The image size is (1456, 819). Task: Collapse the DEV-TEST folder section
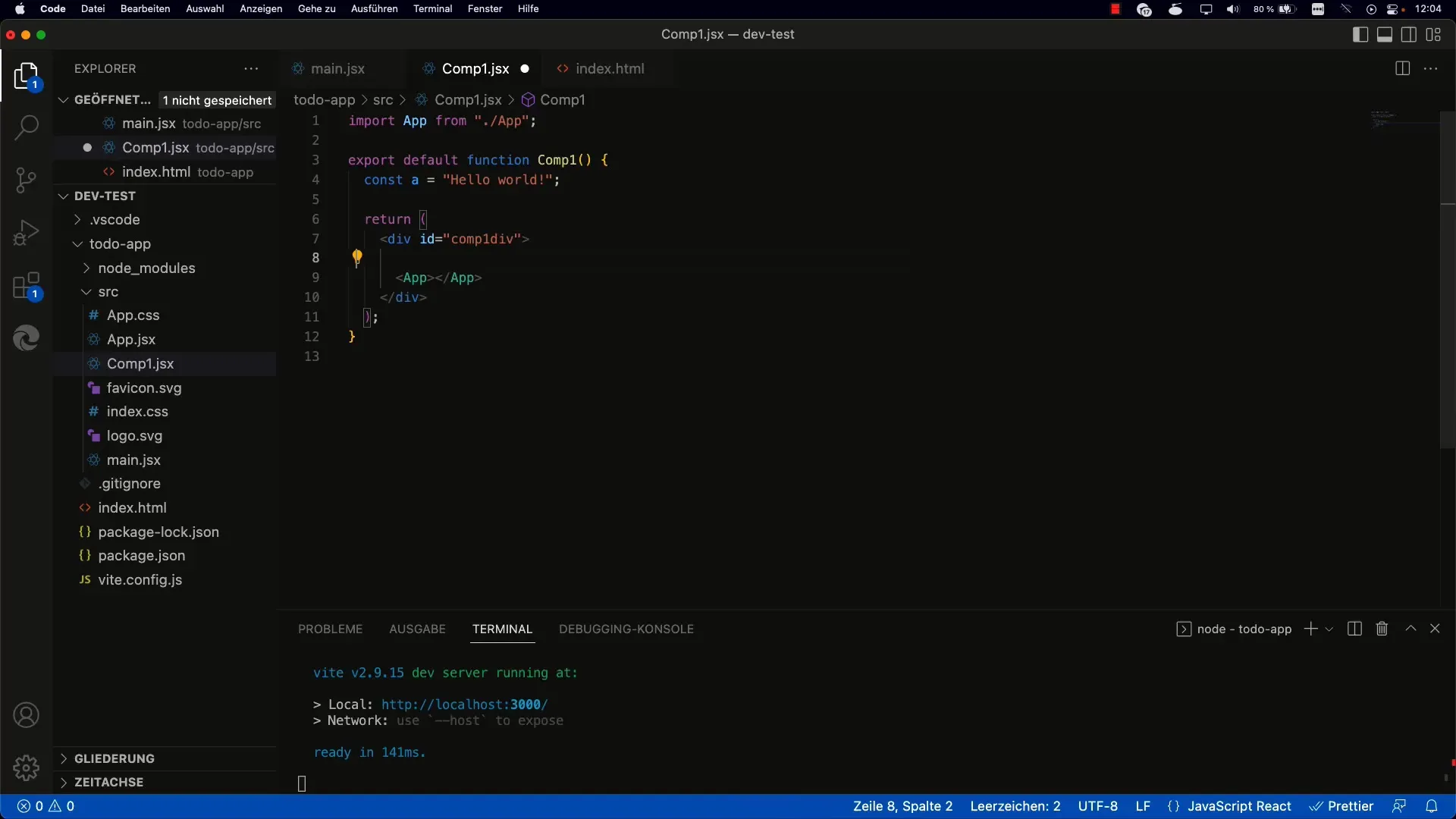pyautogui.click(x=64, y=196)
